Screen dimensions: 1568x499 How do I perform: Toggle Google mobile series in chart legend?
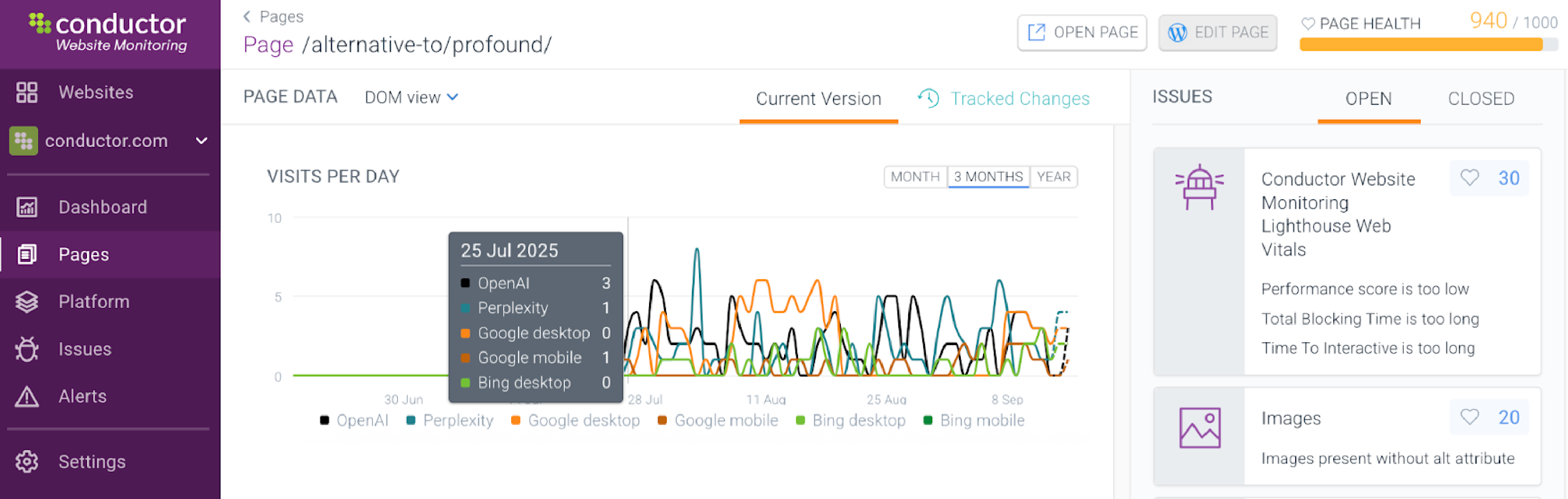pos(718,420)
